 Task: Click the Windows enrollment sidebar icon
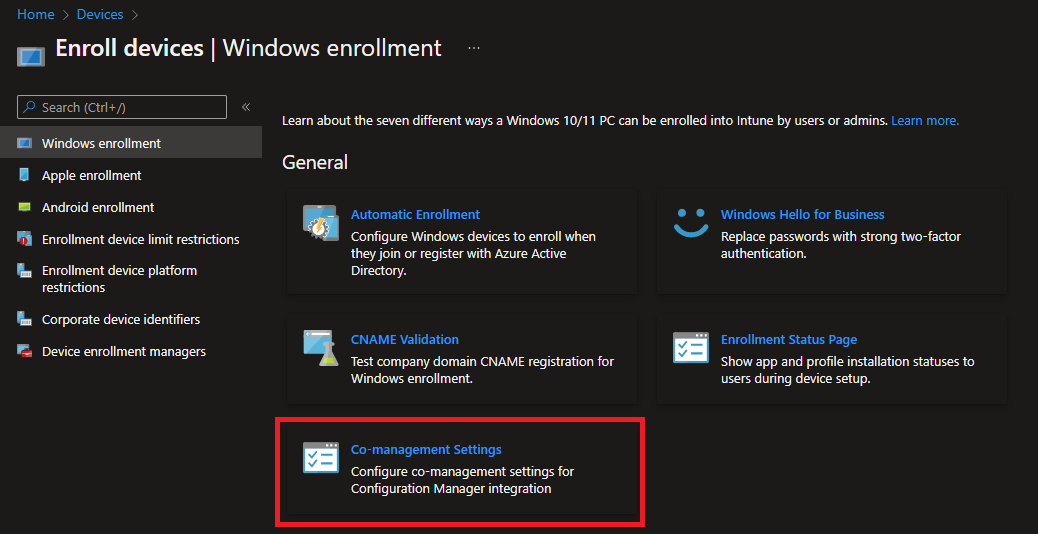[x=24, y=143]
